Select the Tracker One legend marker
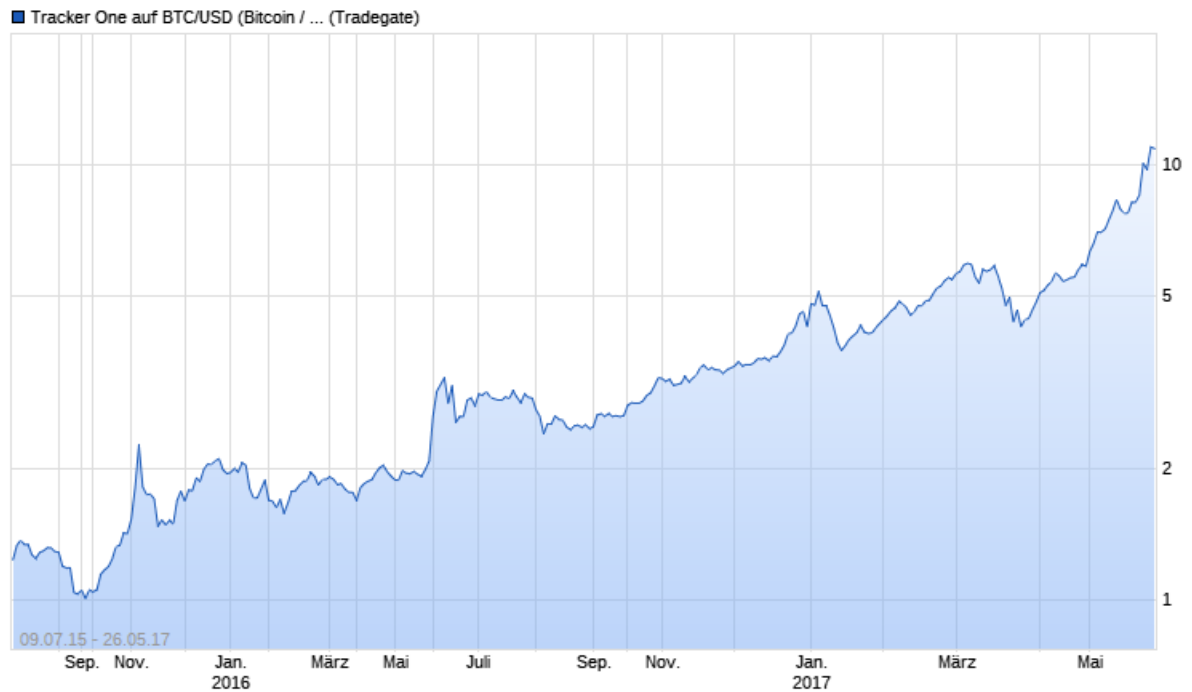The height and width of the screenshot is (692, 1192). click(18, 15)
